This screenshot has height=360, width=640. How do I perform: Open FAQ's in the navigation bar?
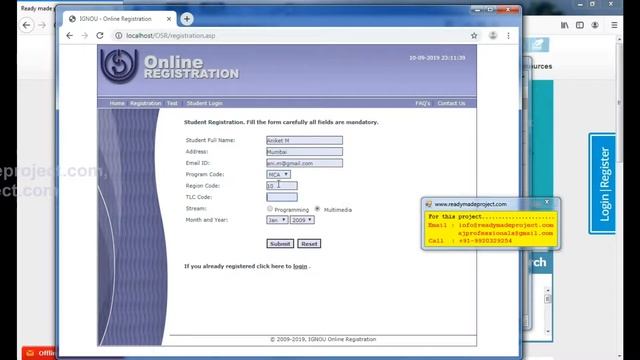point(422,103)
